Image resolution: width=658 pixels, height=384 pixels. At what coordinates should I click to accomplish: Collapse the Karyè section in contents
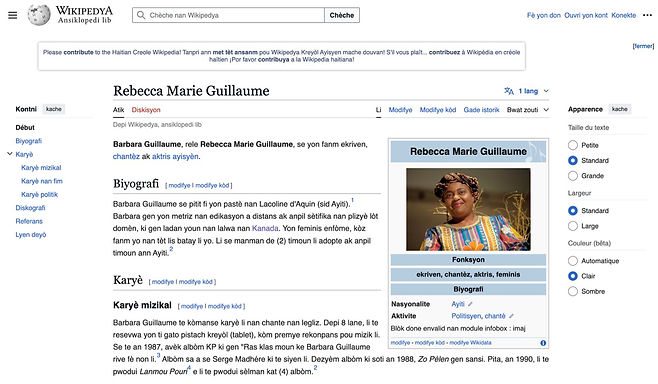click(x=10, y=154)
